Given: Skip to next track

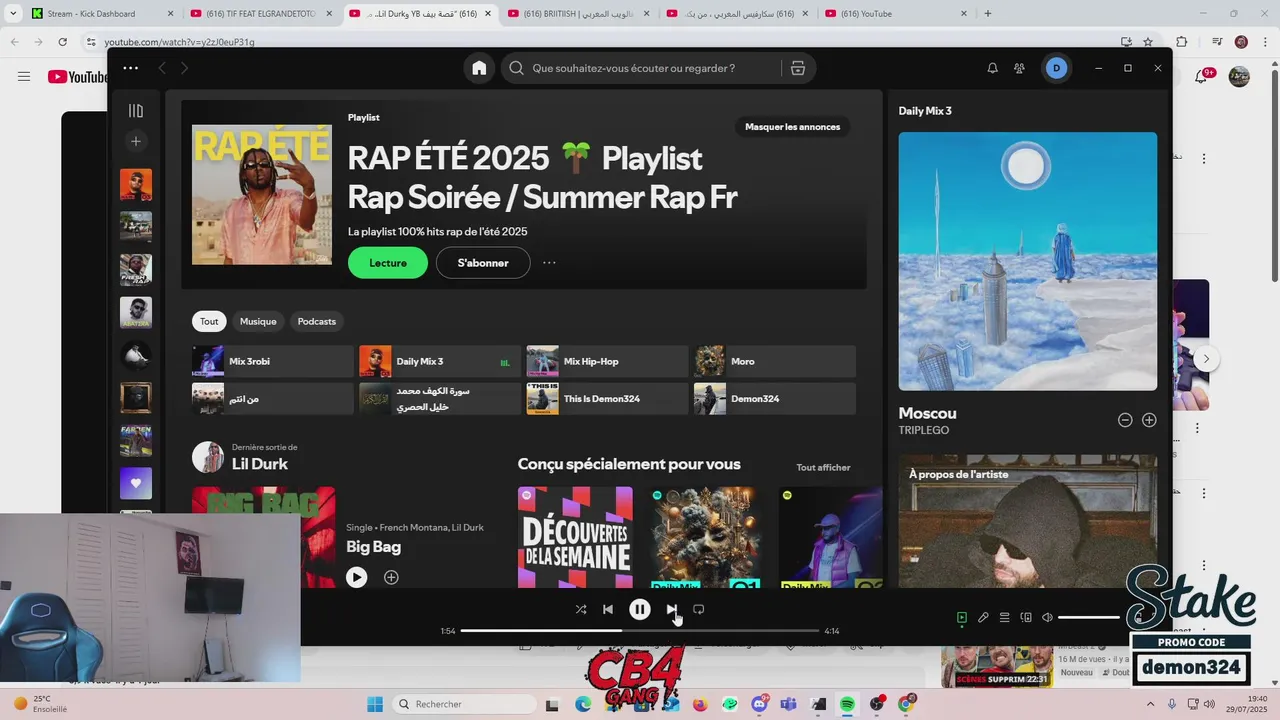Looking at the screenshot, I should 671,609.
